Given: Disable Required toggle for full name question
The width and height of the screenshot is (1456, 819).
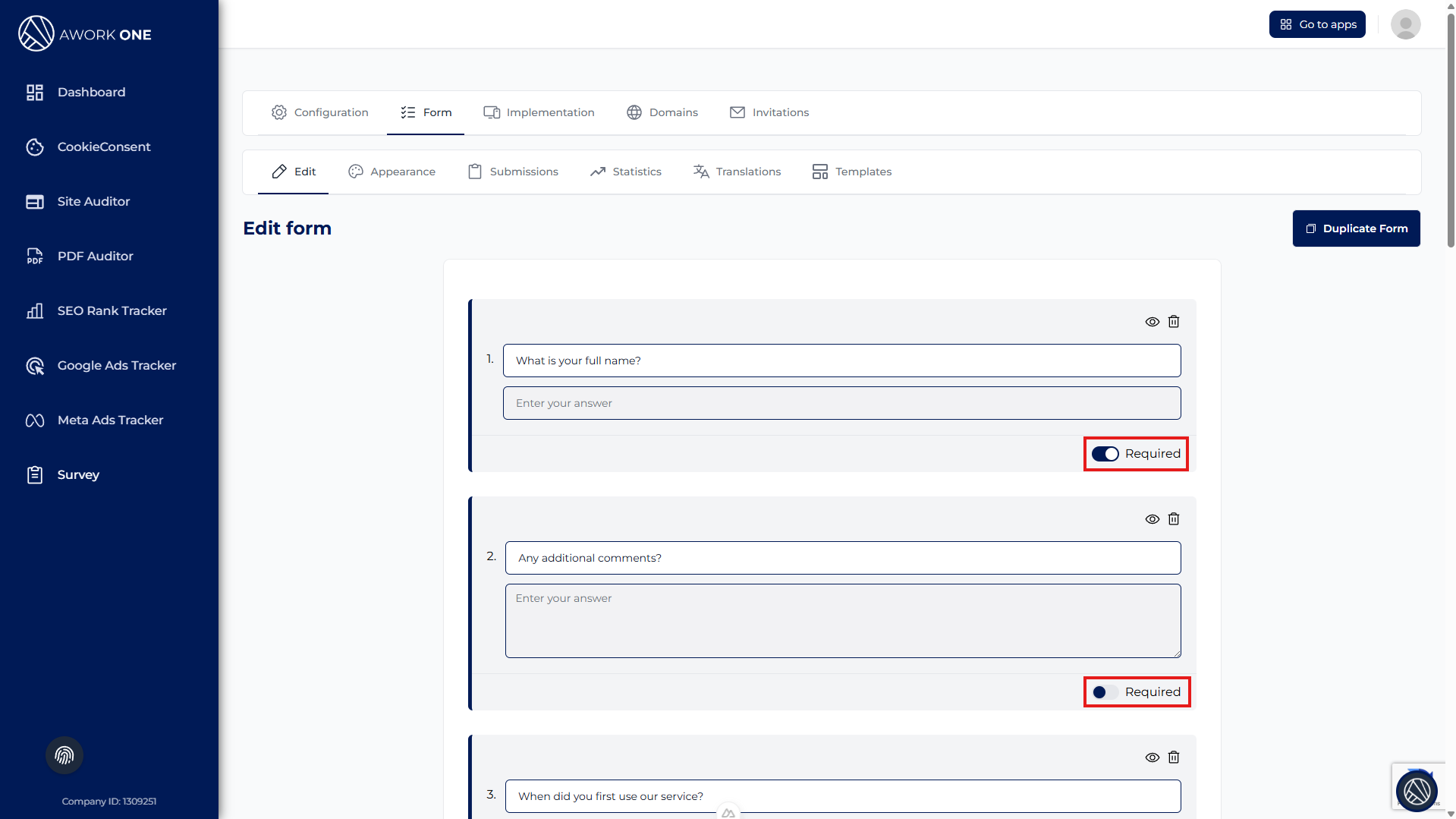Looking at the screenshot, I should [x=1105, y=454].
